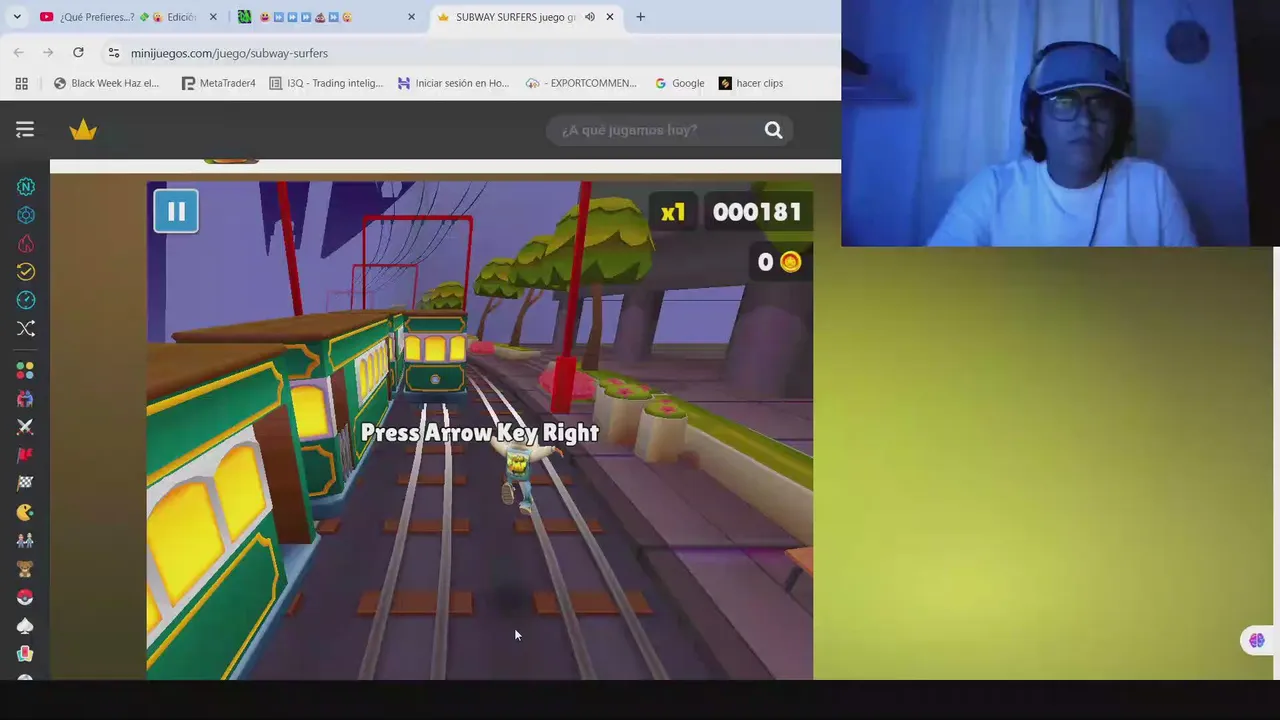Open the blue compass clock sidebar icon
This screenshot has width=1280, height=720.
click(26, 300)
